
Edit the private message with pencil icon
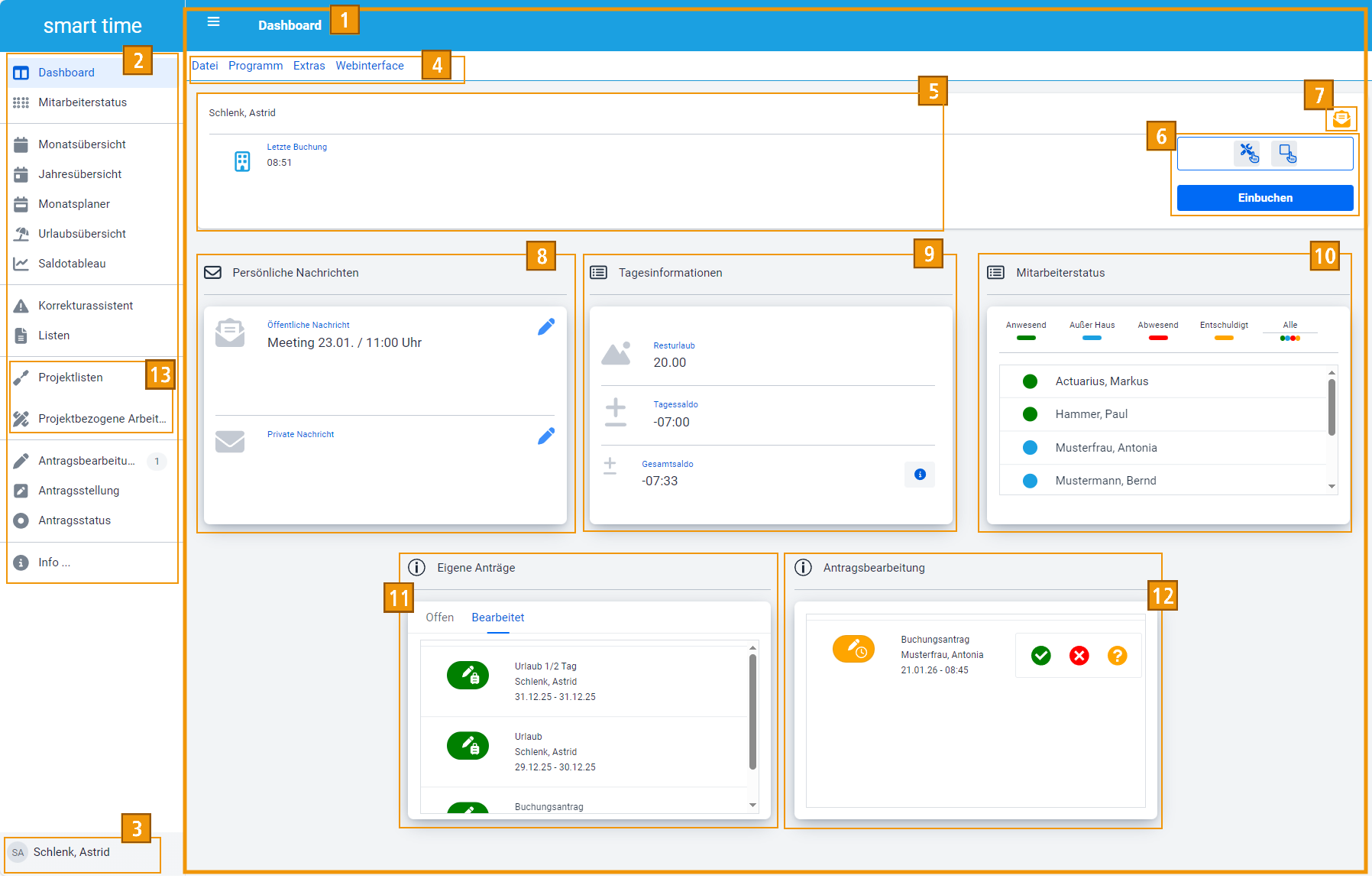tap(546, 436)
